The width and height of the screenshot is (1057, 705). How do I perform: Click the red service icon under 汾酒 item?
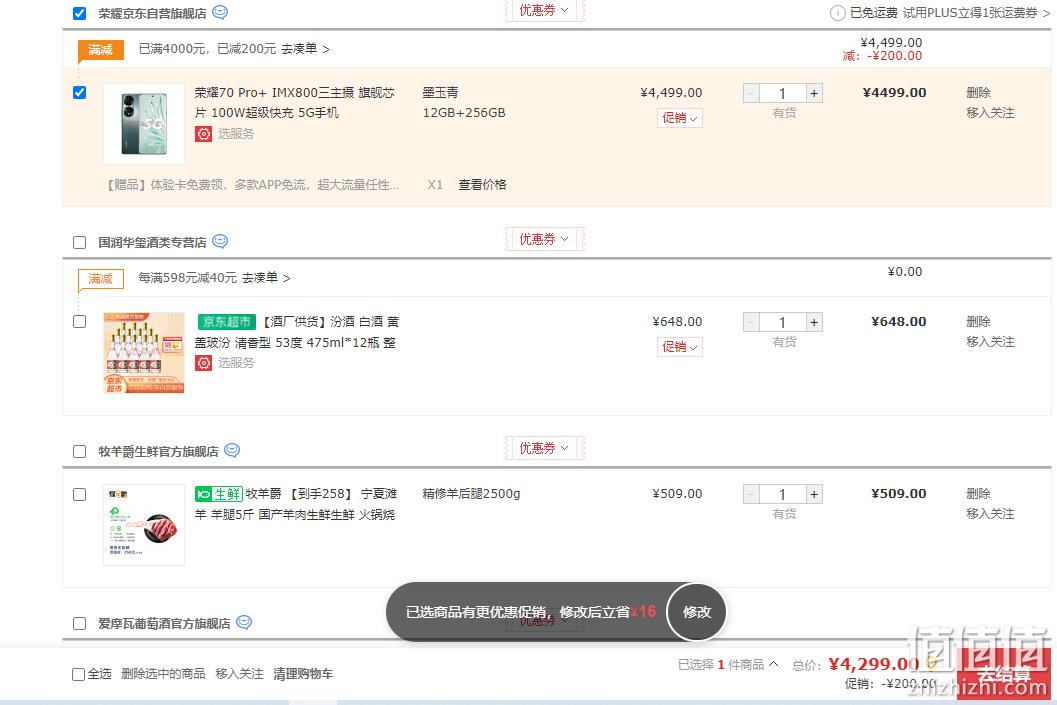204,363
